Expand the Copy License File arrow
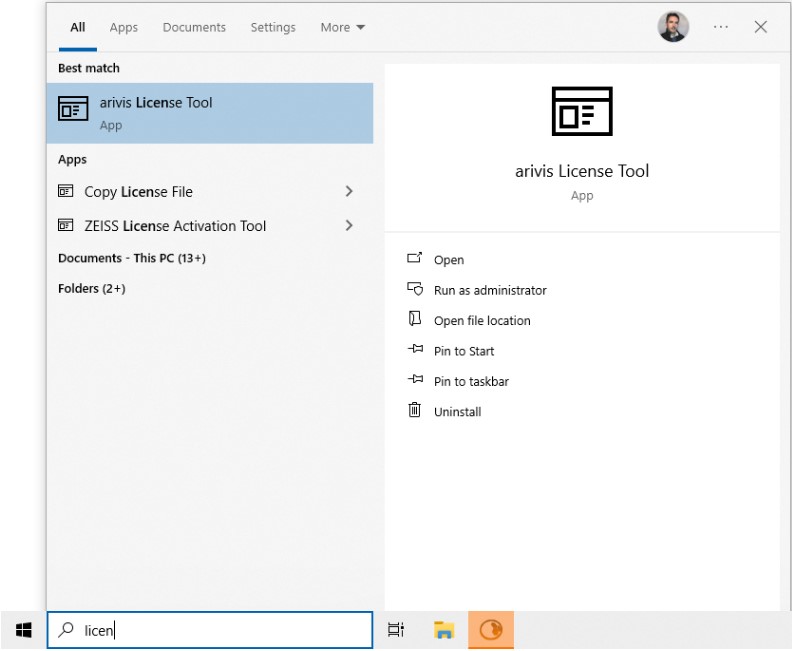The width and height of the screenshot is (792, 651). [x=349, y=191]
